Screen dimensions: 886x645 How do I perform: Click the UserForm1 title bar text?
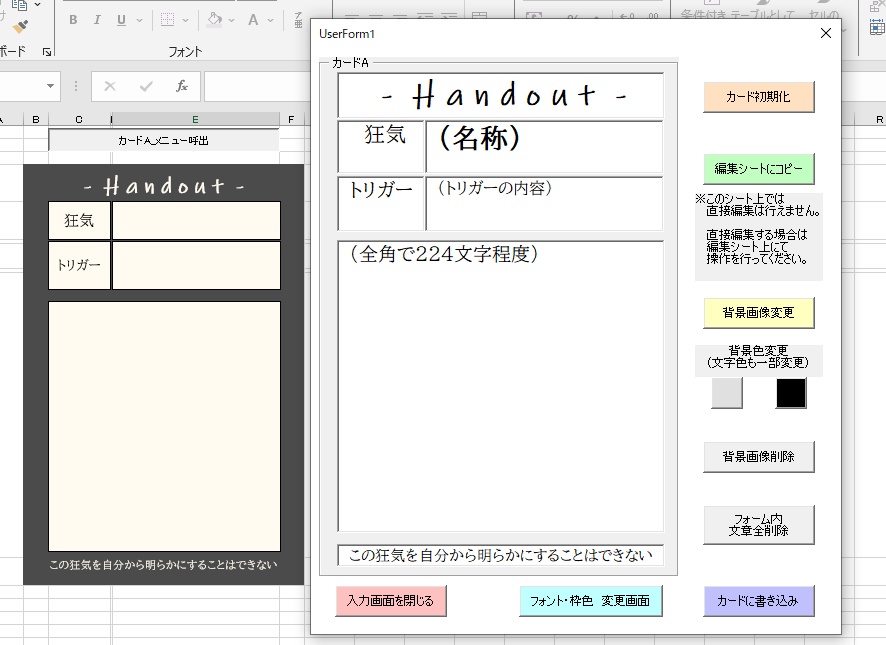pyautogui.click(x=347, y=34)
